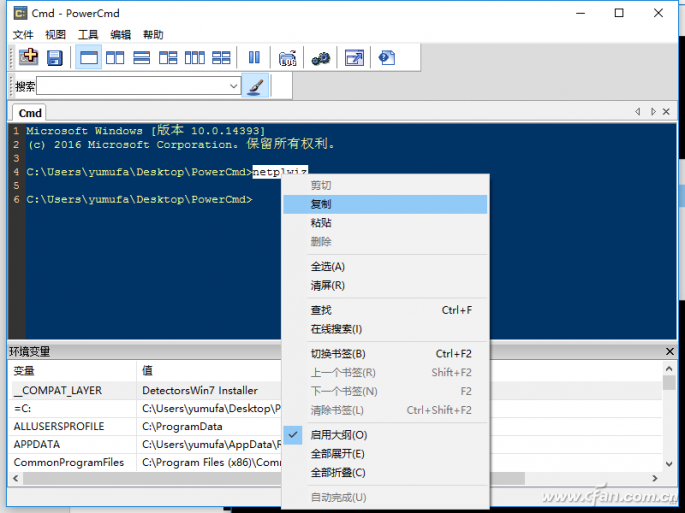Click the highlight brush icon next to search
This screenshot has width=685, height=513.
[255, 86]
